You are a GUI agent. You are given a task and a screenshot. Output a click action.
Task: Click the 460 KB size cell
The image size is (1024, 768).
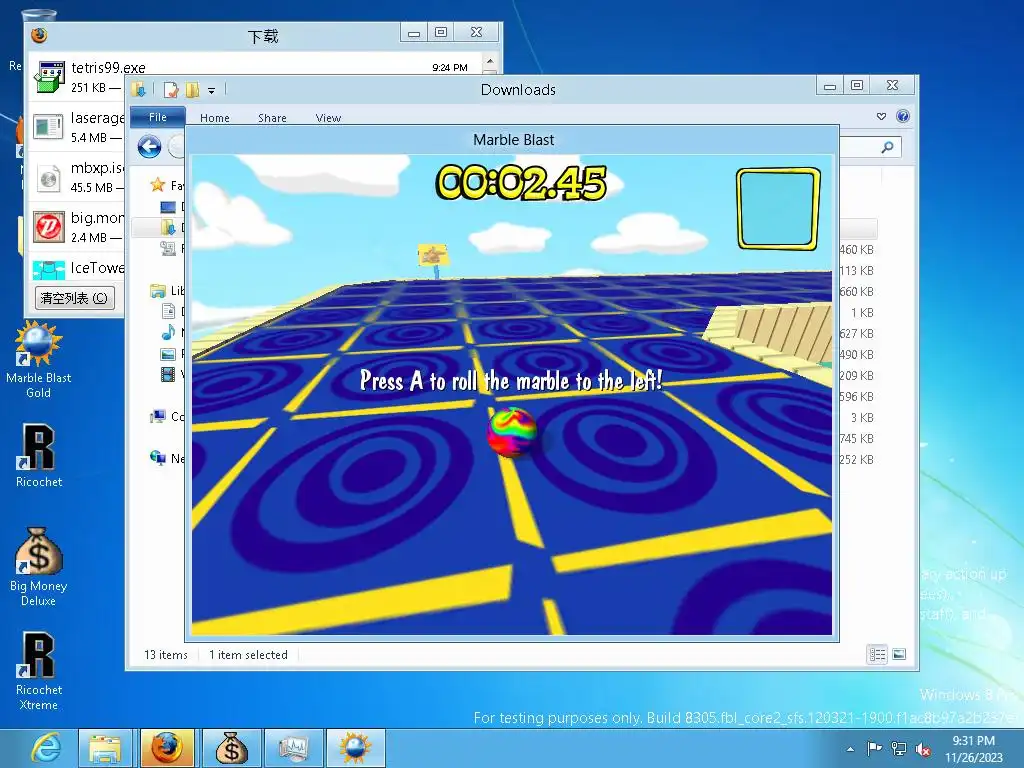click(856, 249)
